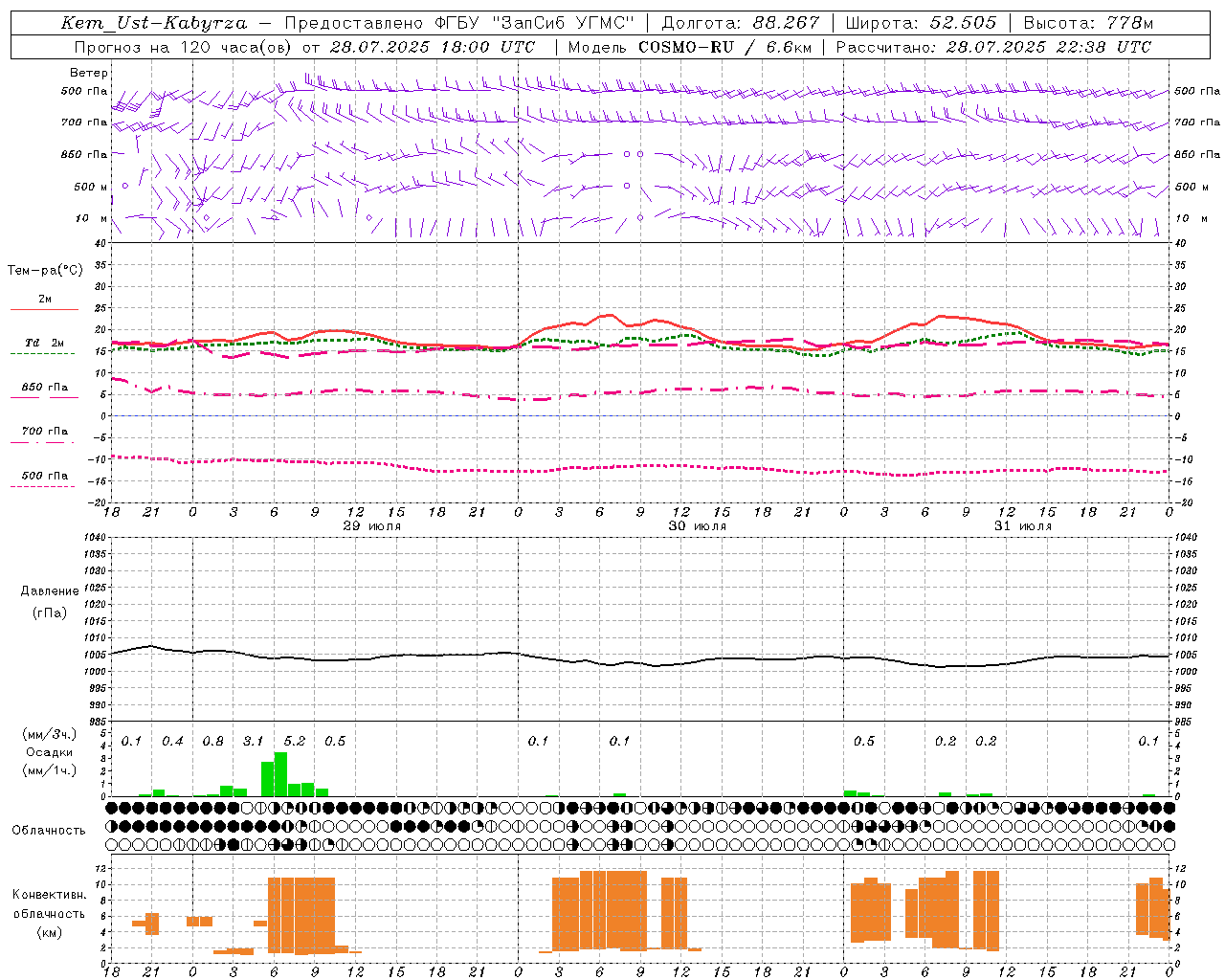Click the 3.1 three-hour precipitation value
The height and width of the screenshot is (980, 1225).
point(253,742)
